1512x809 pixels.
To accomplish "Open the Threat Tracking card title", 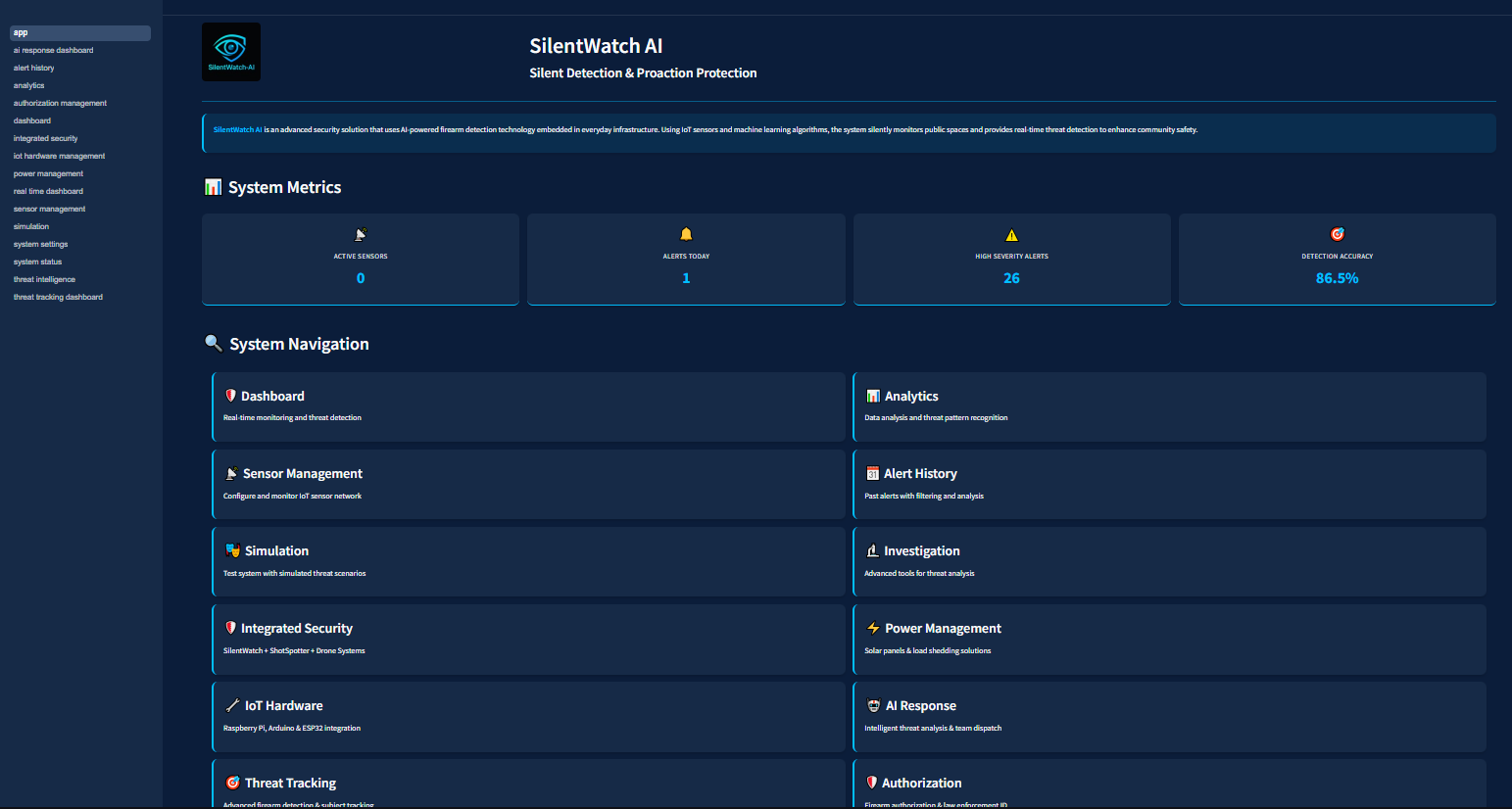I will (290, 783).
